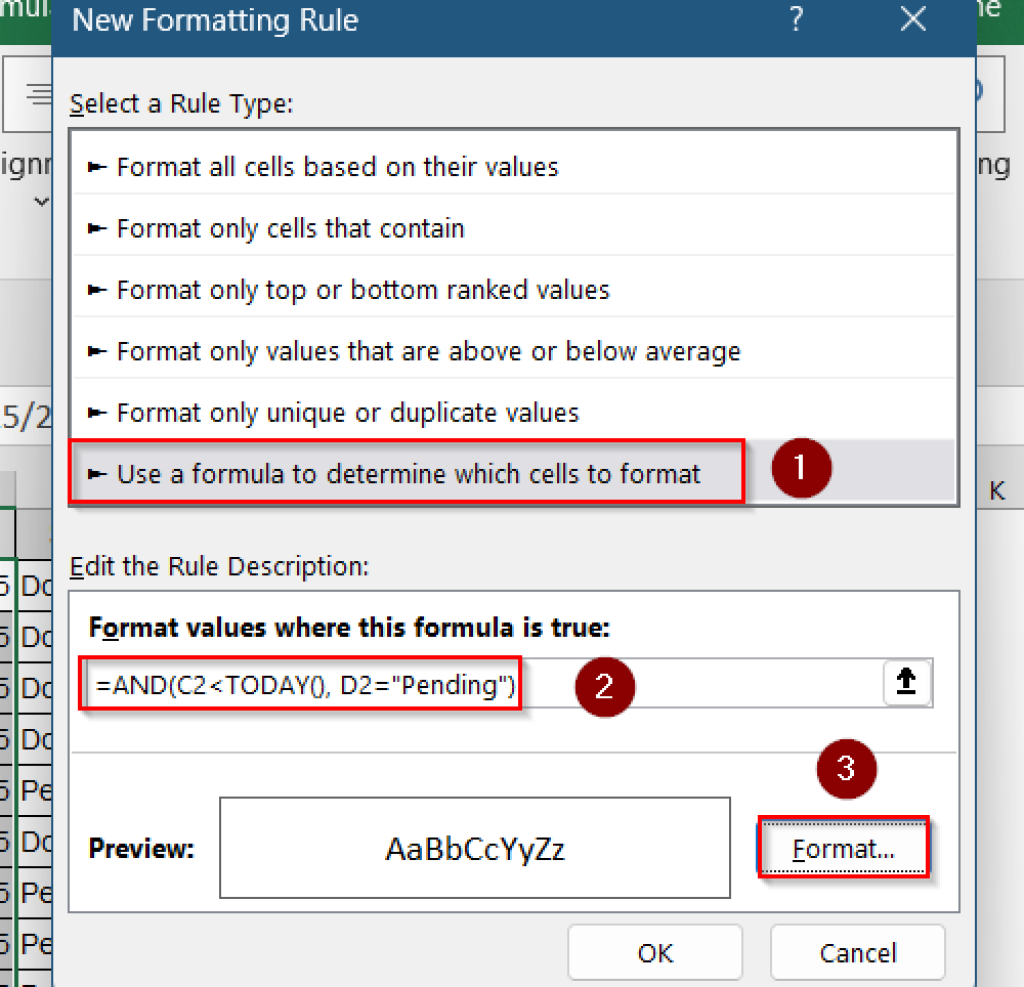Click the Format... button

pyautogui.click(x=843, y=847)
